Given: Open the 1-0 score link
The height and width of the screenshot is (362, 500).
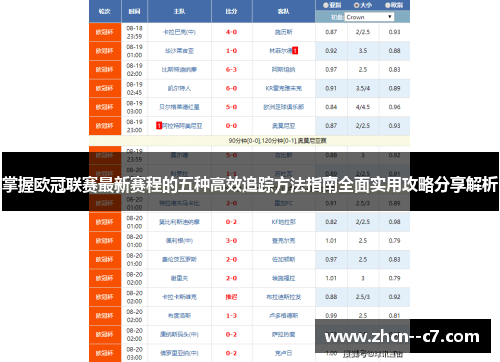Looking at the screenshot, I should click(231, 51).
